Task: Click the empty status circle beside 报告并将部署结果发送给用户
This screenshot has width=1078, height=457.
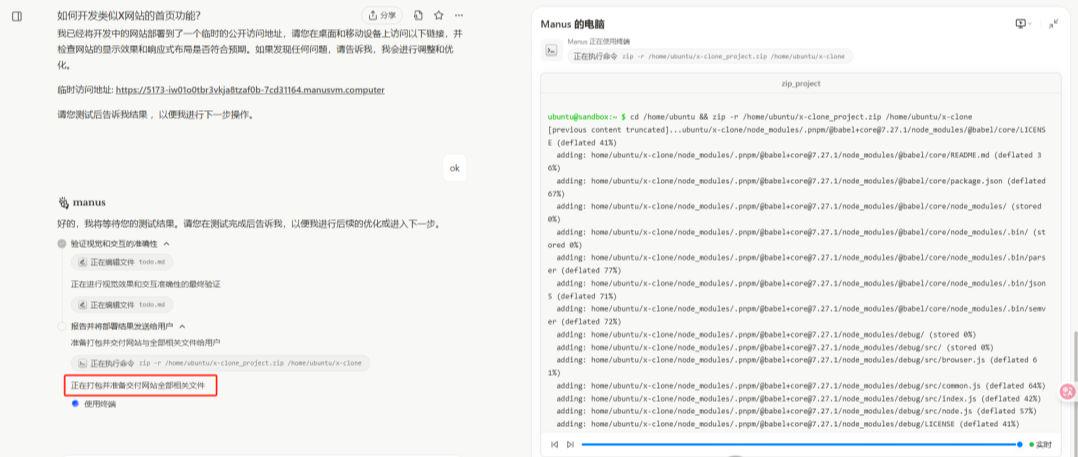Action: tap(62, 326)
